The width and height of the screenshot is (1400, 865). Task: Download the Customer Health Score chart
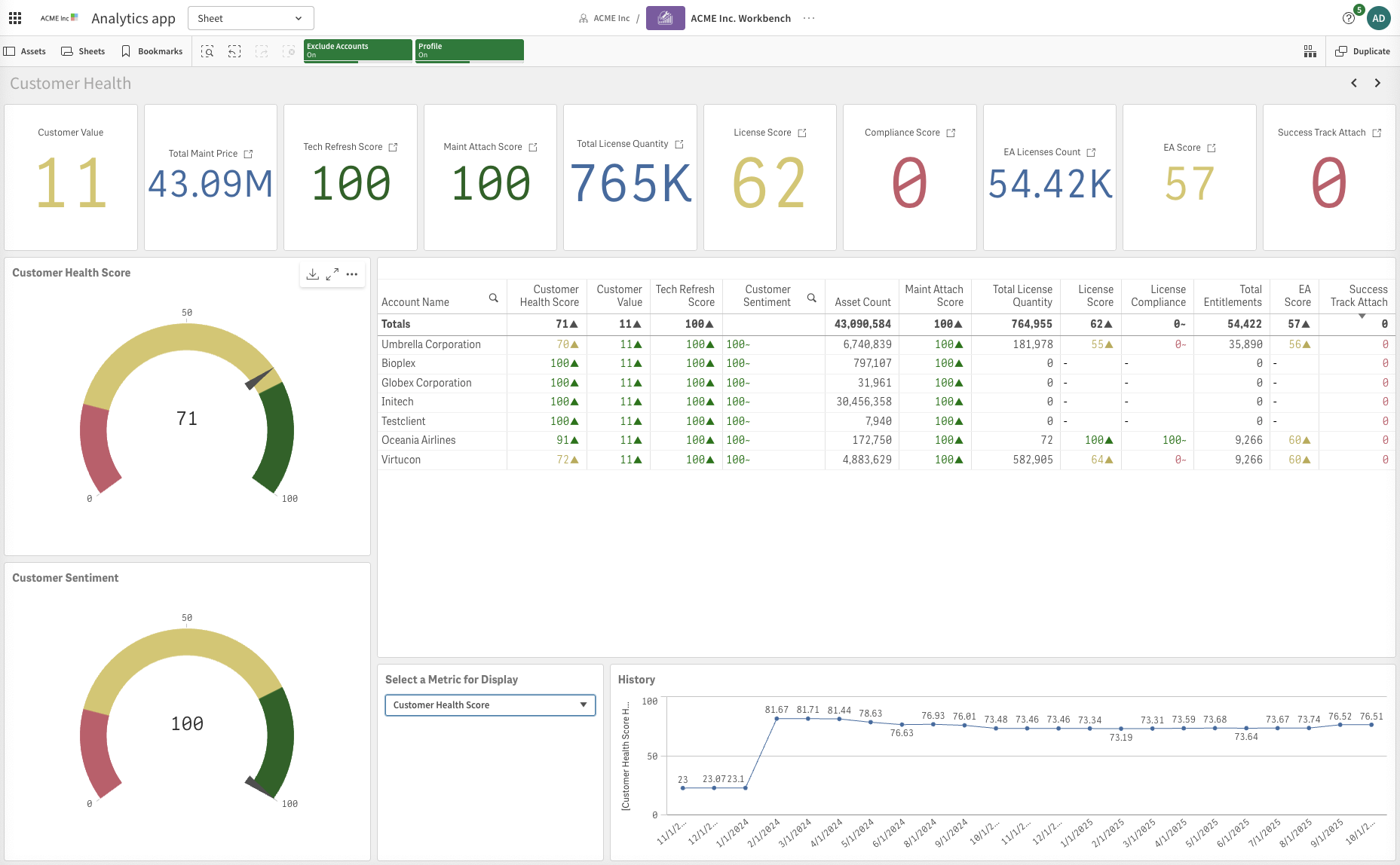coord(313,274)
